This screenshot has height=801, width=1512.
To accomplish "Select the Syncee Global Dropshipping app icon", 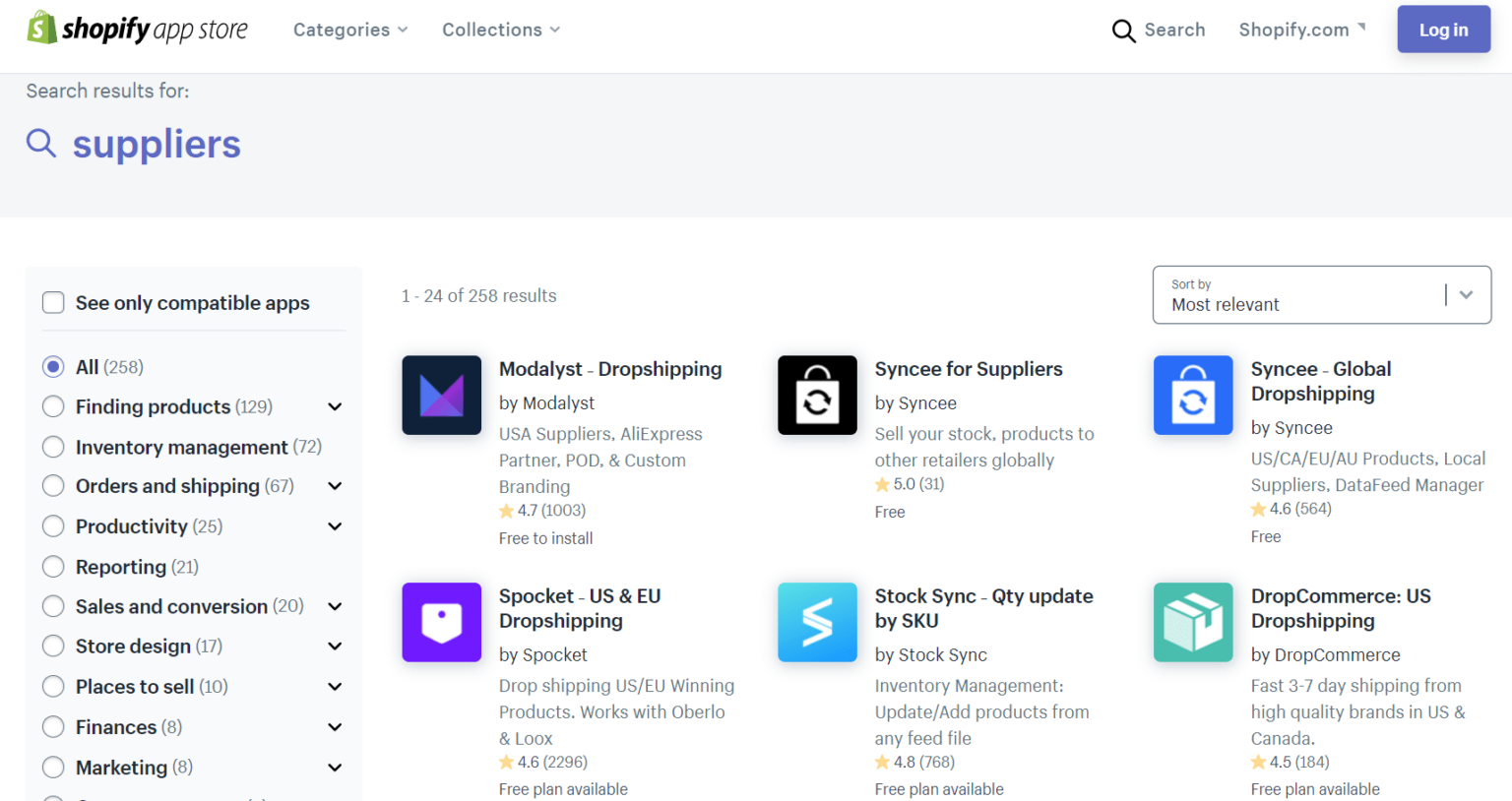I will [1193, 395].
